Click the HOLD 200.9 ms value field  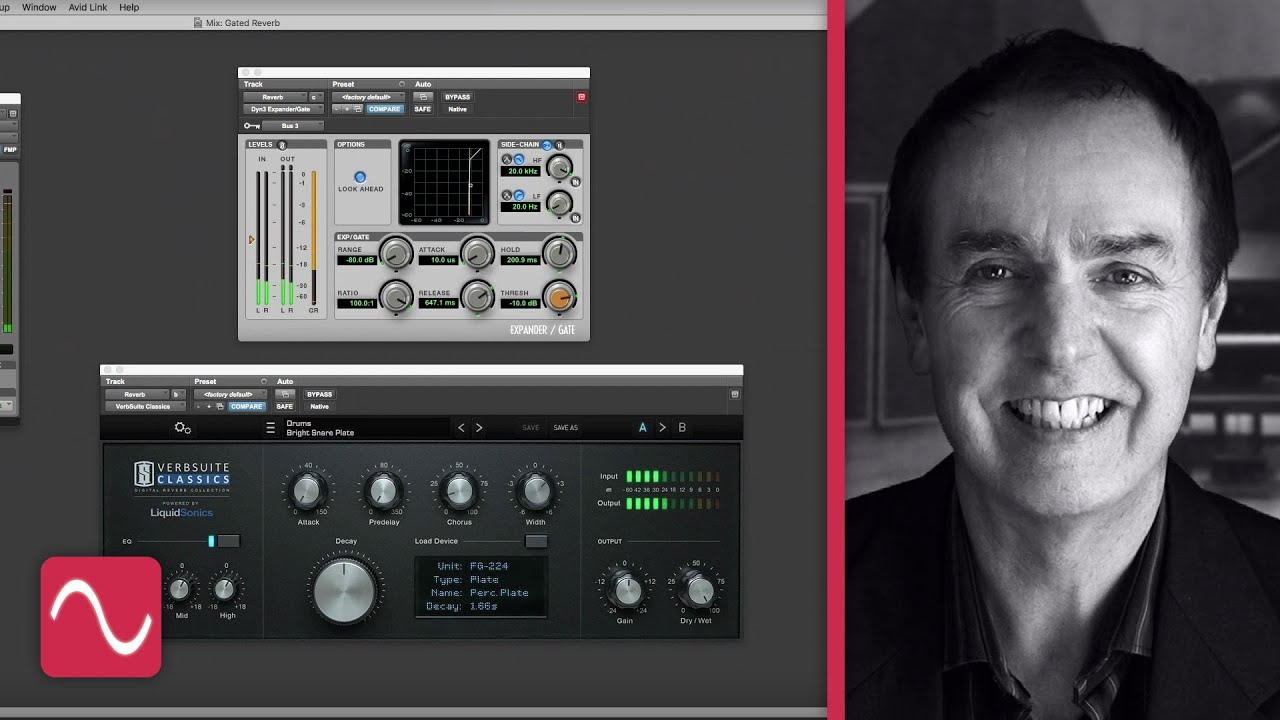point(520,260)
